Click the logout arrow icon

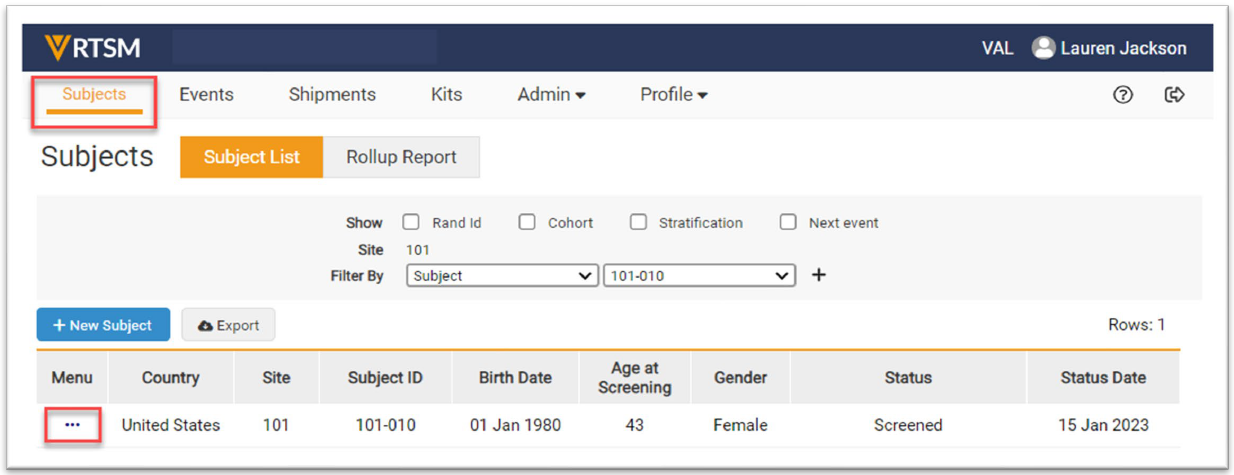(x=1175, y=95)
